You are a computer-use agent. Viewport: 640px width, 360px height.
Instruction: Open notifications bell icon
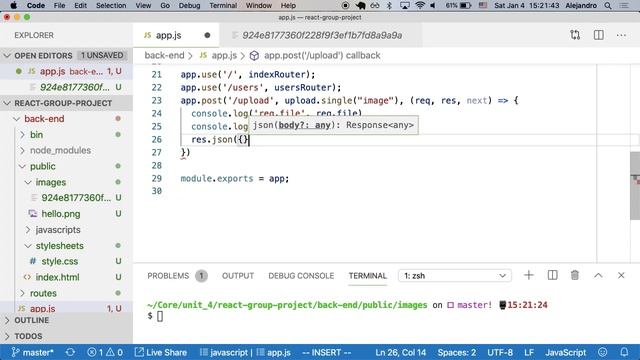(x=624, y=352)
